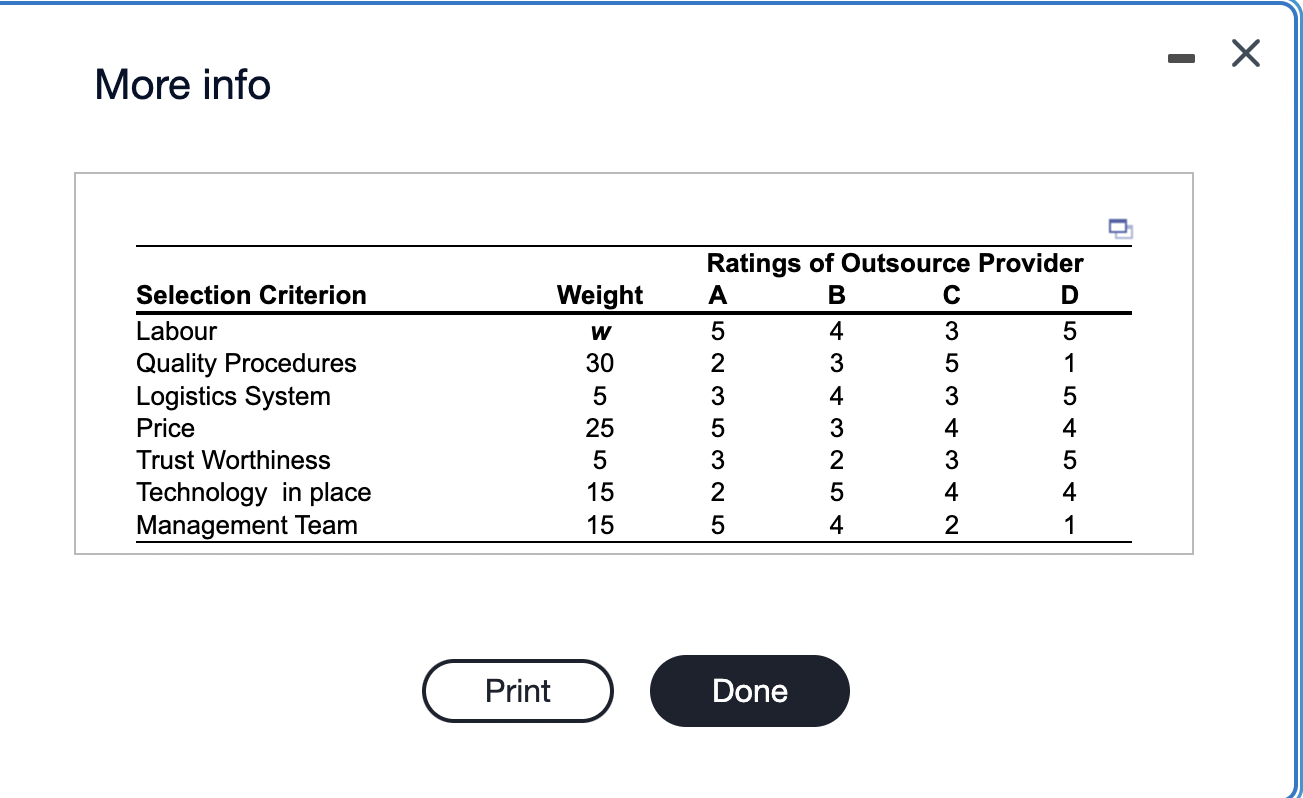Click the Trust Worthiness label
The width and height of the screenshot is (1303, 798).
tap(233, 460)
